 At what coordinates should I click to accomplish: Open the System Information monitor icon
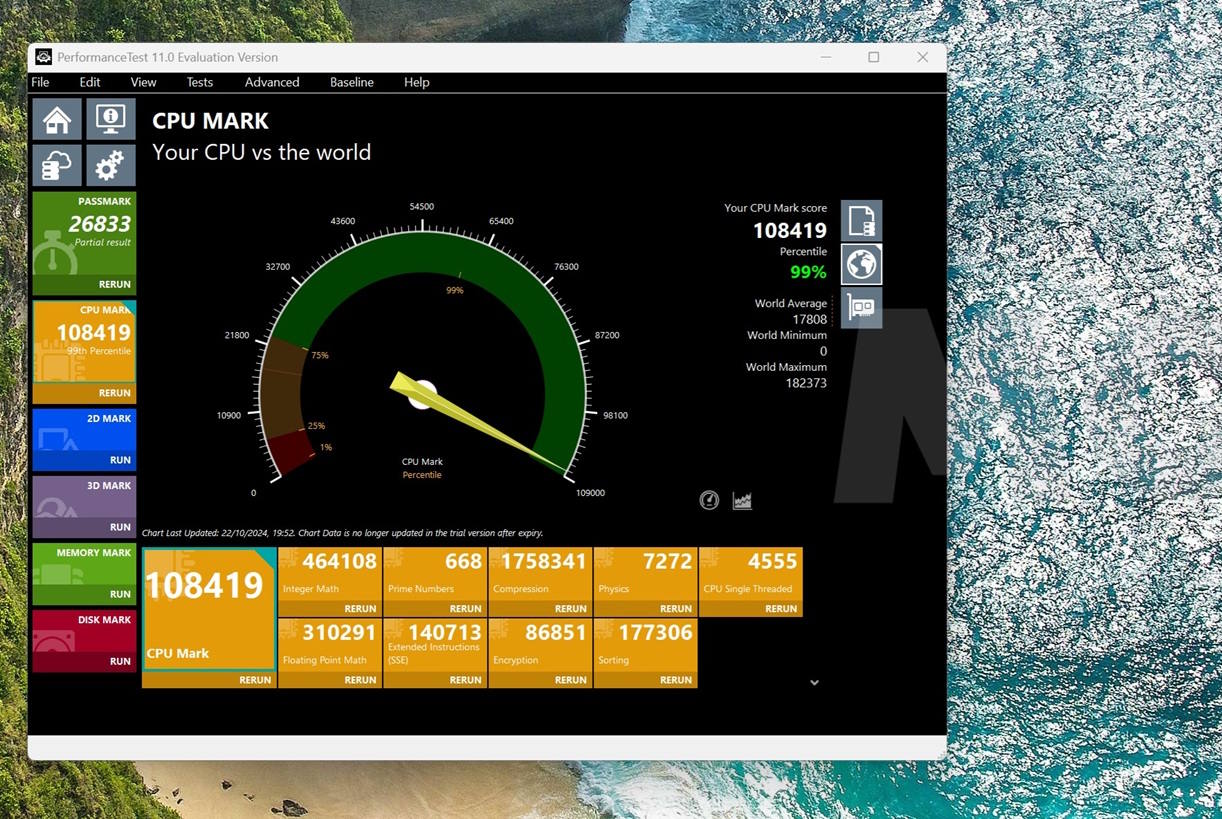click(110, 119)
